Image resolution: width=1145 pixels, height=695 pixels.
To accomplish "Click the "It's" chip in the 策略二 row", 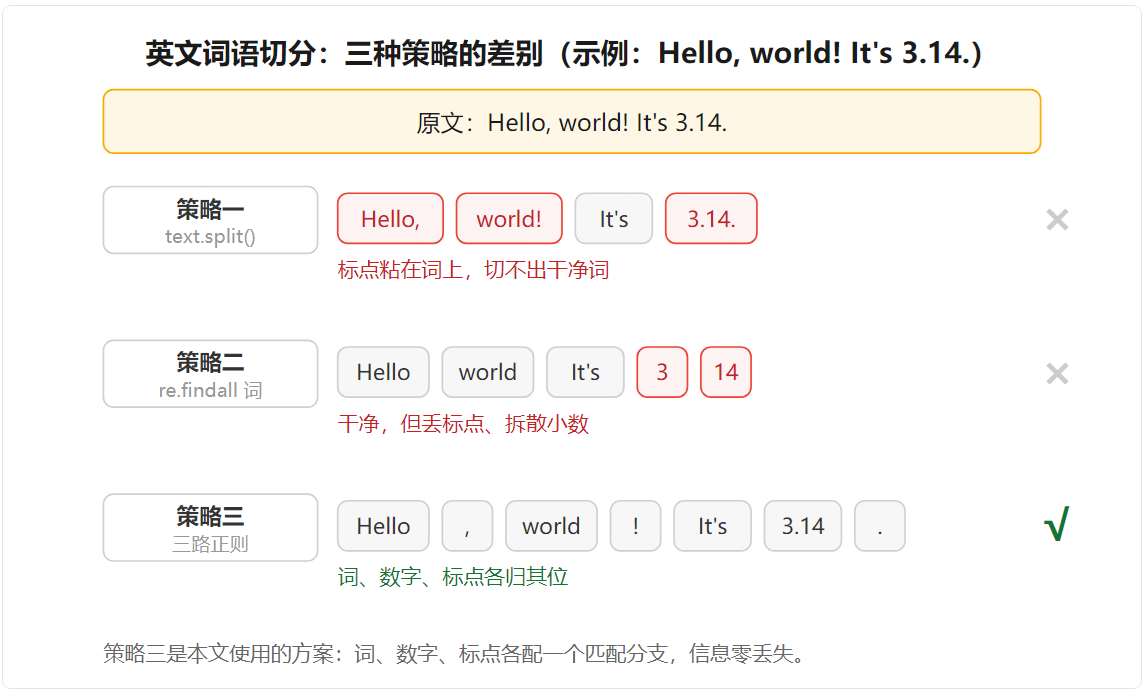I will [586, 372].
